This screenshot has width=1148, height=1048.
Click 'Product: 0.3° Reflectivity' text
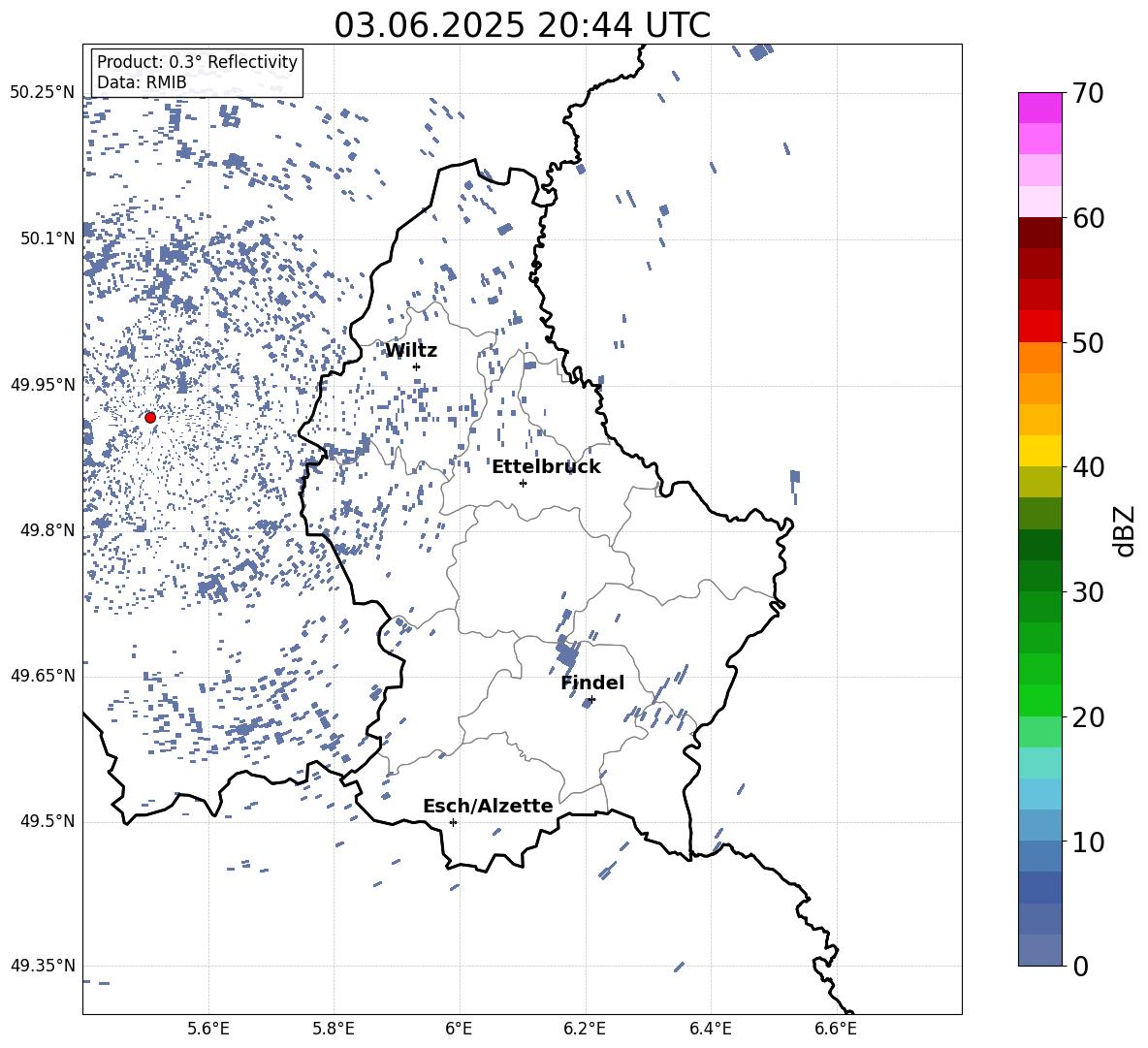coord(197,62)
